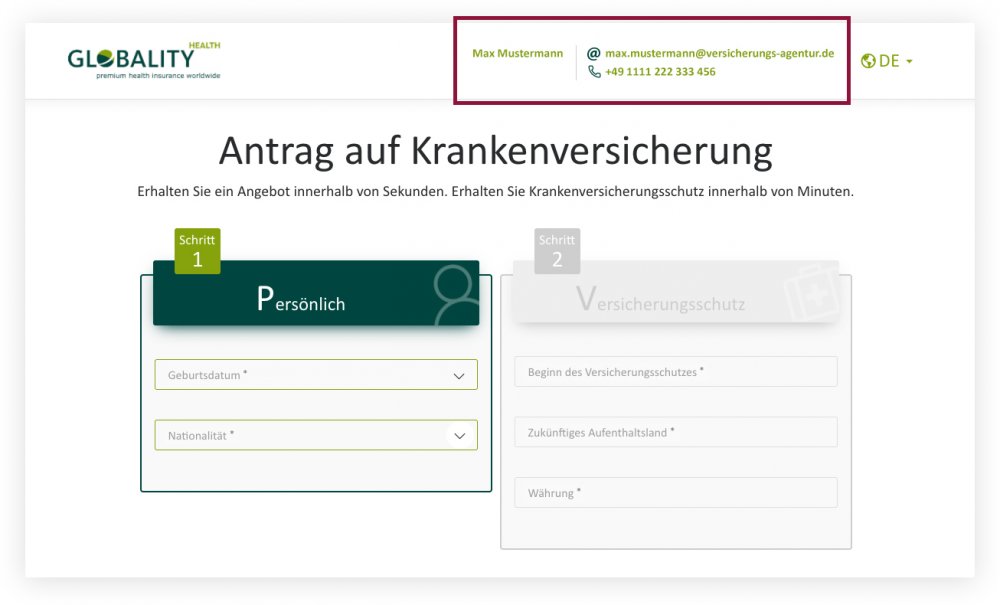Focus the Beginn des Versicherungsschutzes field

coord(676,372)
